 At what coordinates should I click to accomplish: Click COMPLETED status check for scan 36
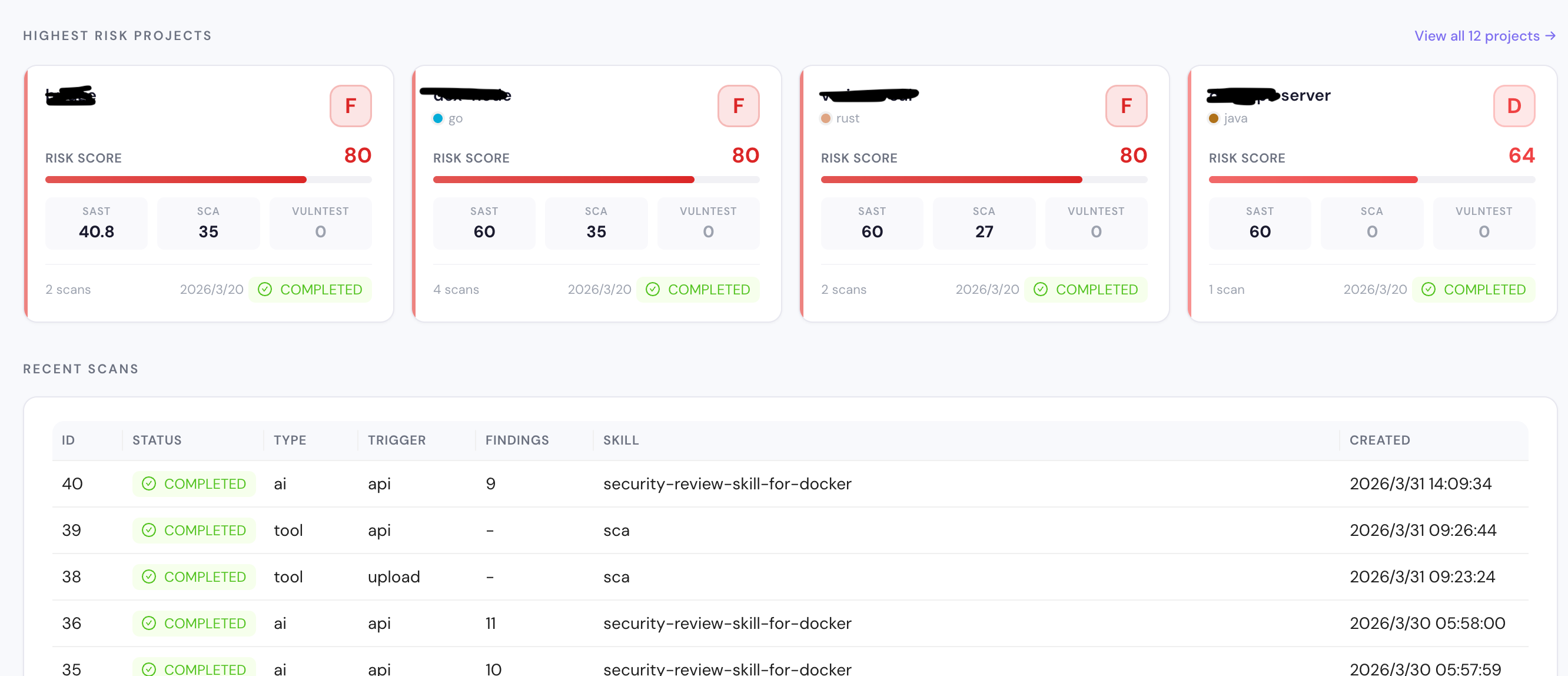[x=194, y=623]
